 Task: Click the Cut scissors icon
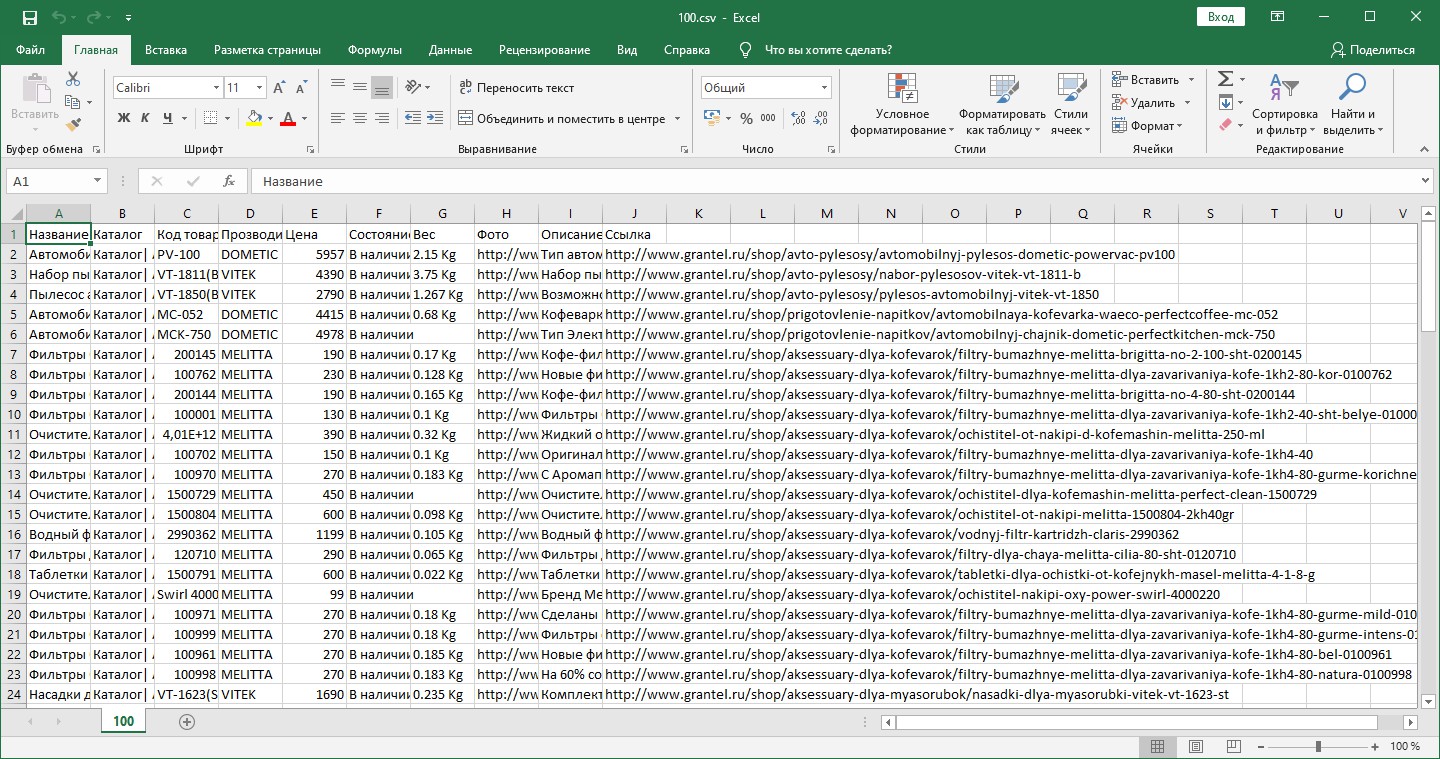coord(73,80)
